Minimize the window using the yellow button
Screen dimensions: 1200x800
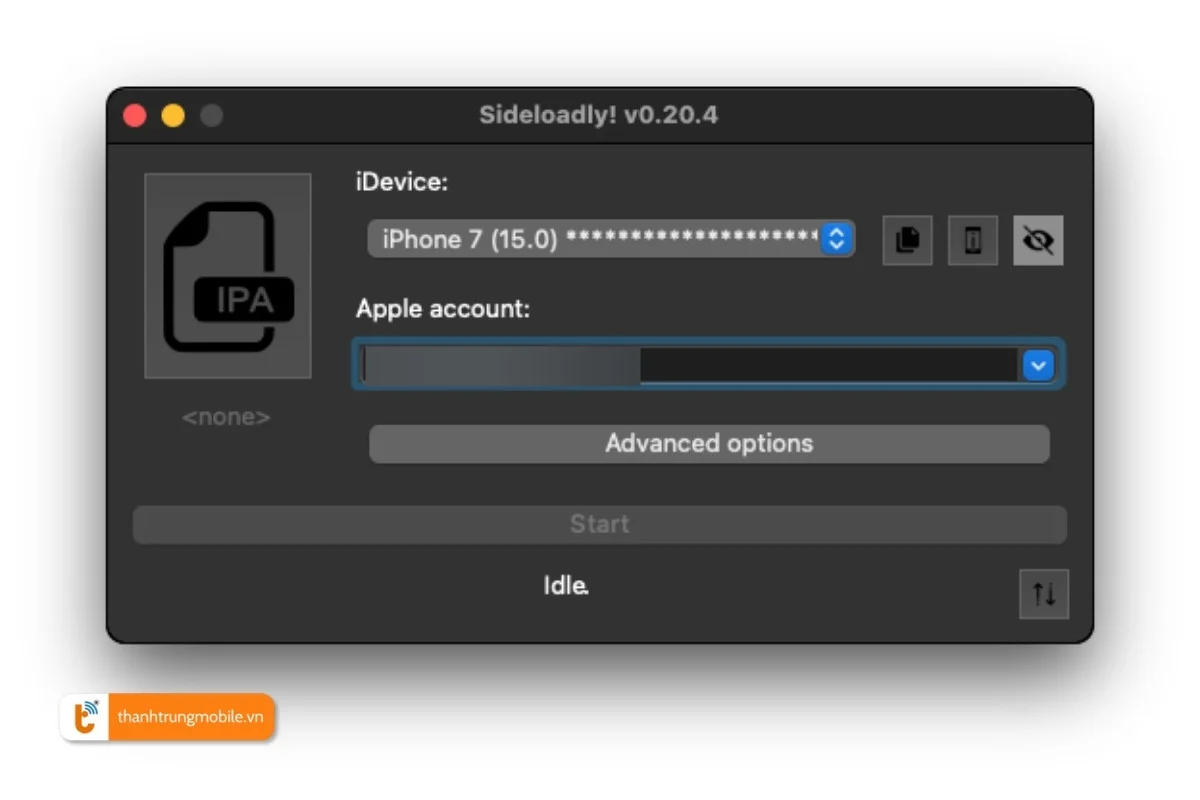tap(173, 116)
